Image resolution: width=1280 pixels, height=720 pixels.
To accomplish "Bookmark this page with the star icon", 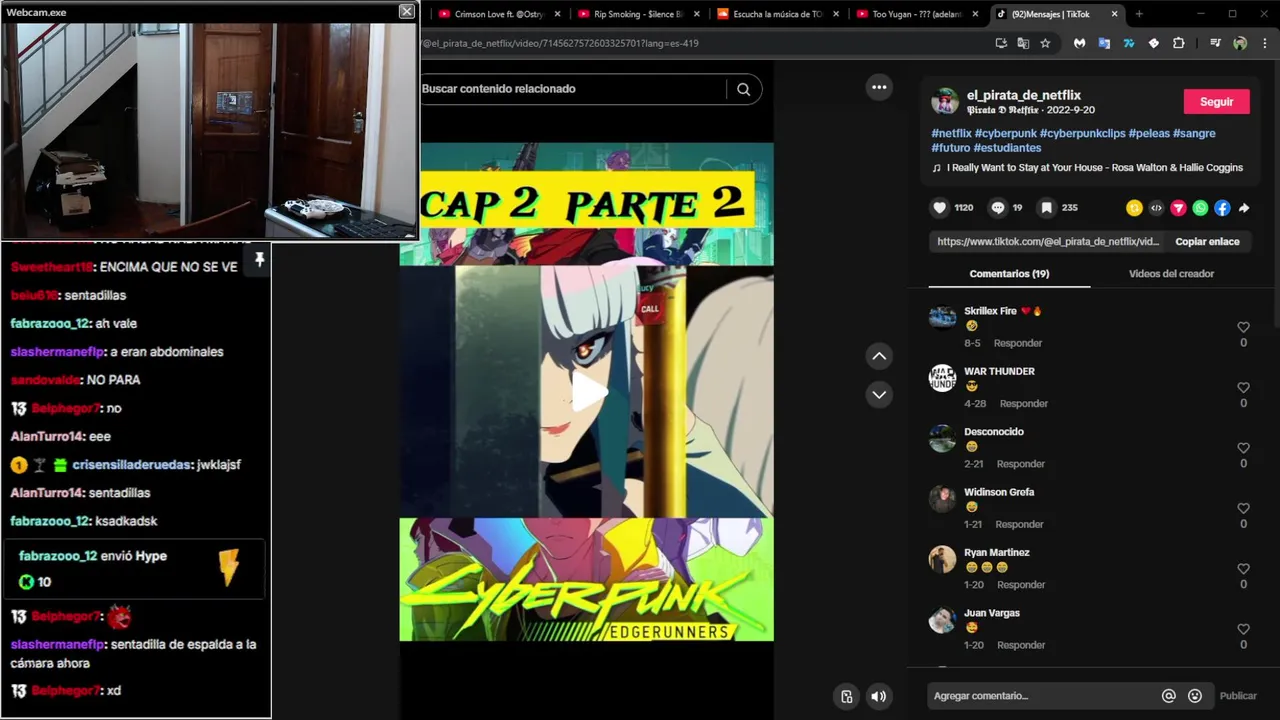I will (1045, 43).
